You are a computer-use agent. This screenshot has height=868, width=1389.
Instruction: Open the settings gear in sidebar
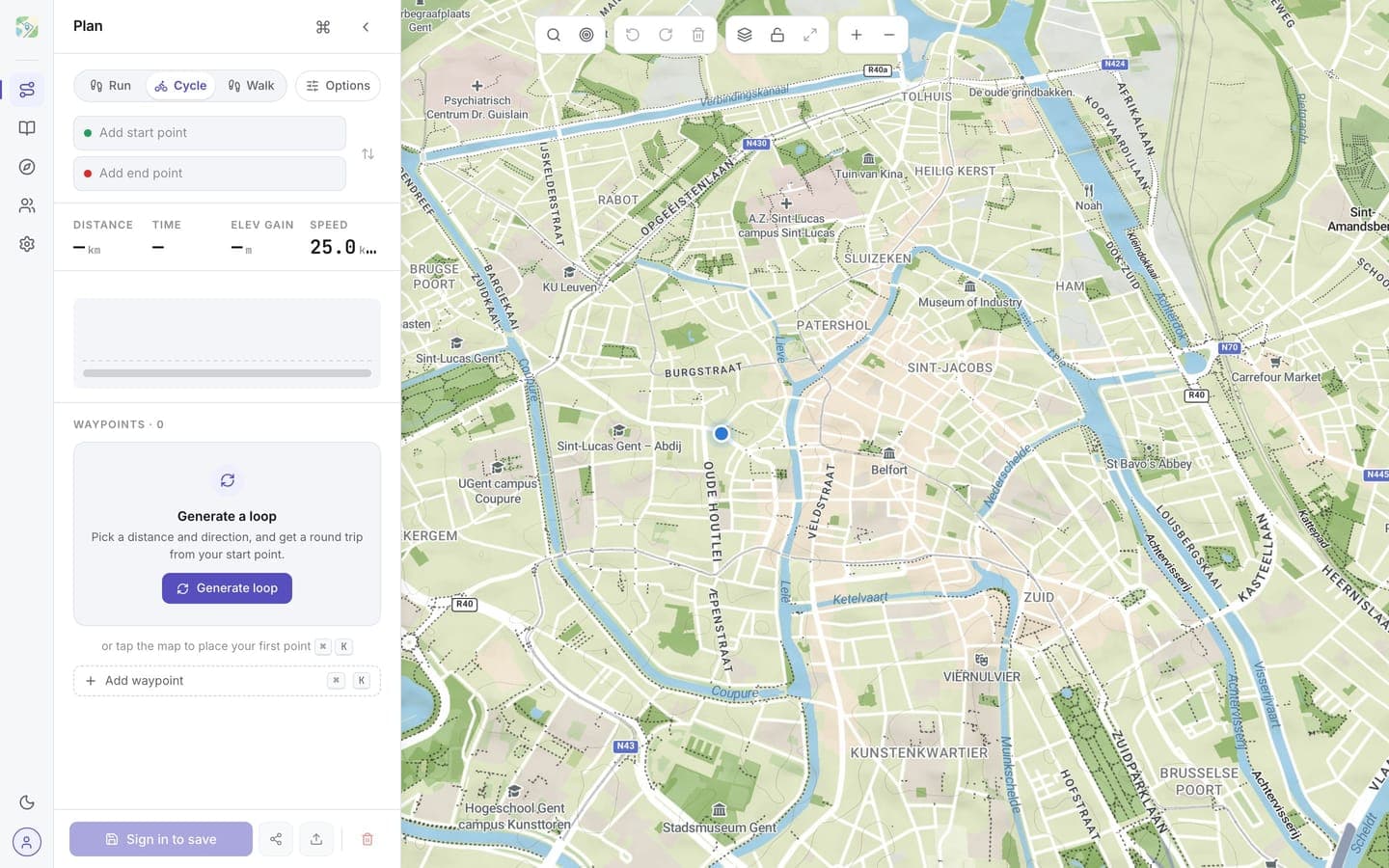[x=27, y=244]
